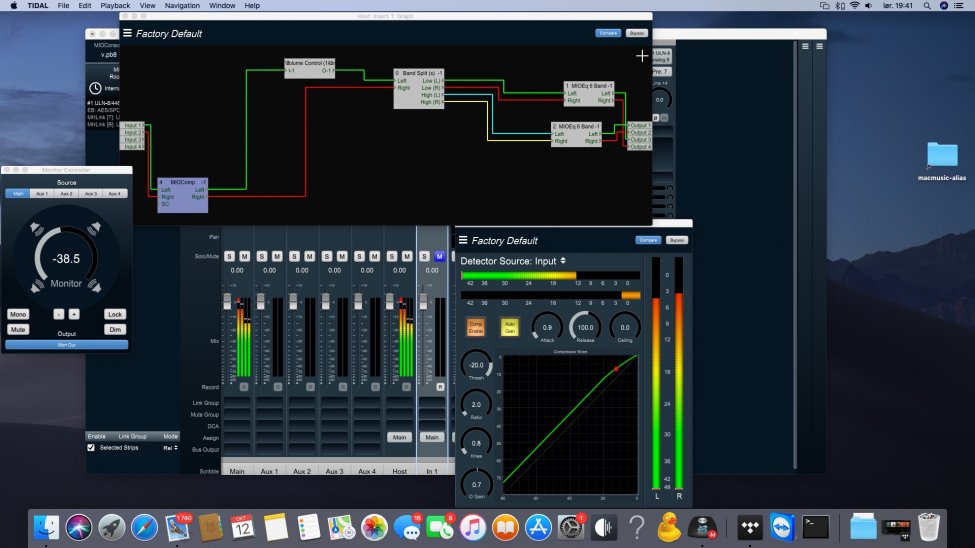This screenshot has height=548, width=975.
Task: Open iTunes from the dock
Action: (x=473, y=527)
